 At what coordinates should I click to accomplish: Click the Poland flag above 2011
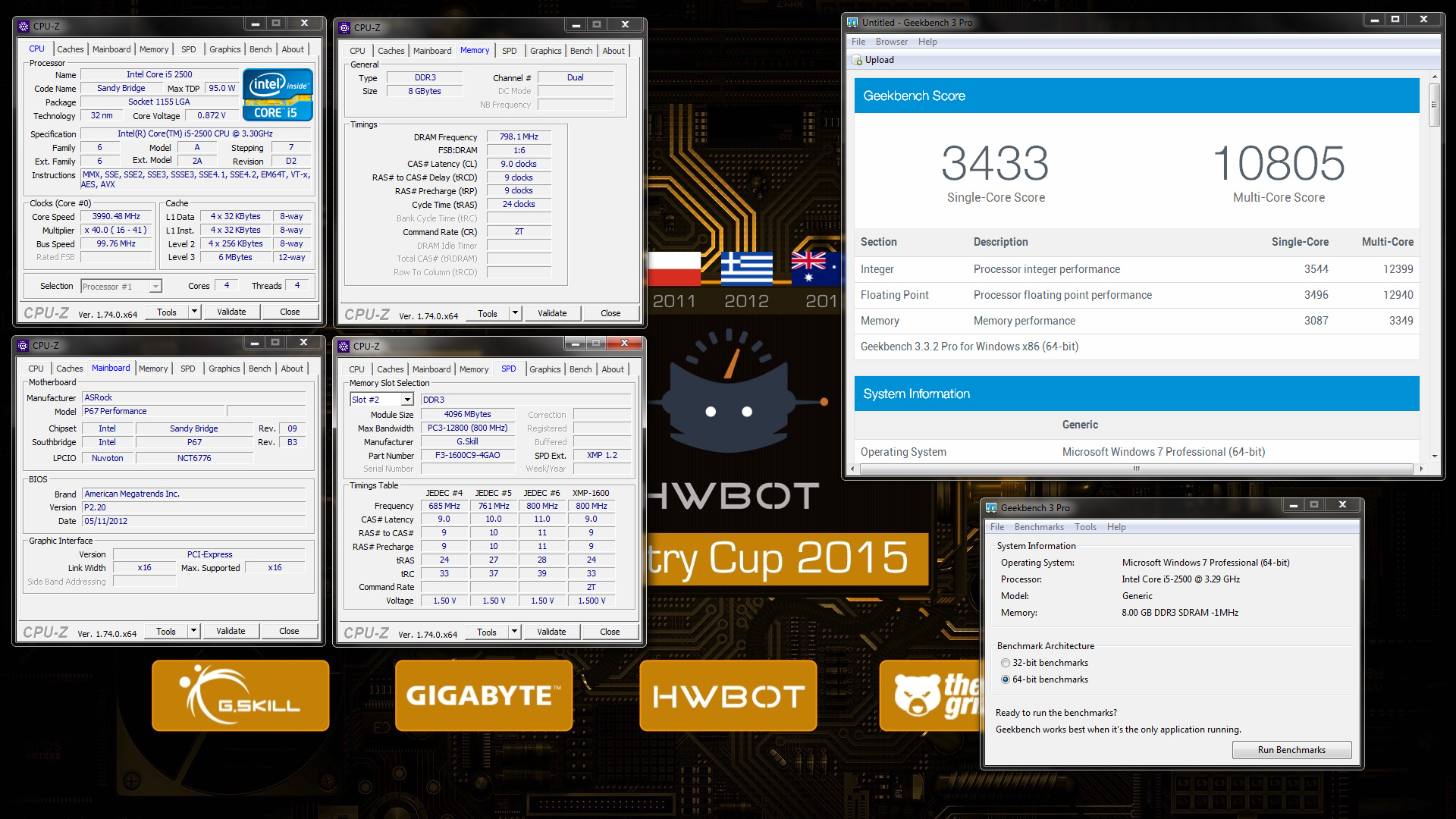[674, 268]
